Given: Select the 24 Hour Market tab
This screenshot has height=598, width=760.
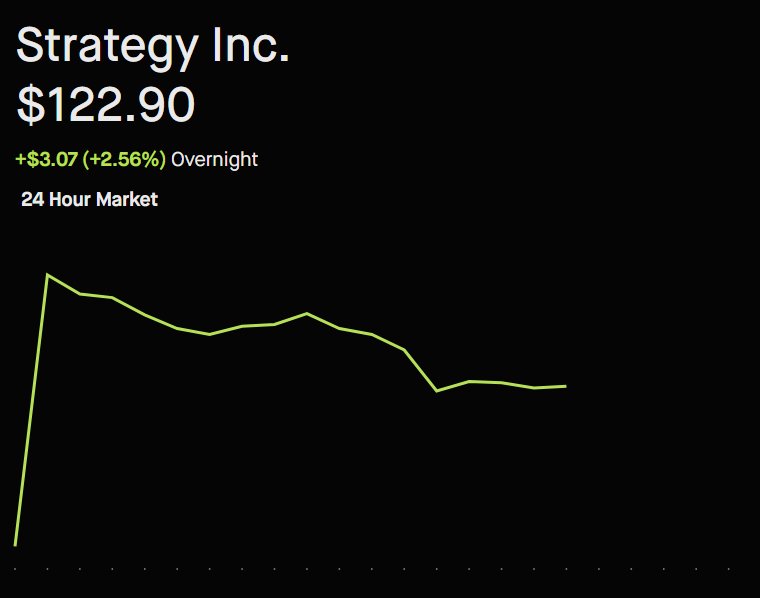Looking at the screenshot, I should [89, 199].
